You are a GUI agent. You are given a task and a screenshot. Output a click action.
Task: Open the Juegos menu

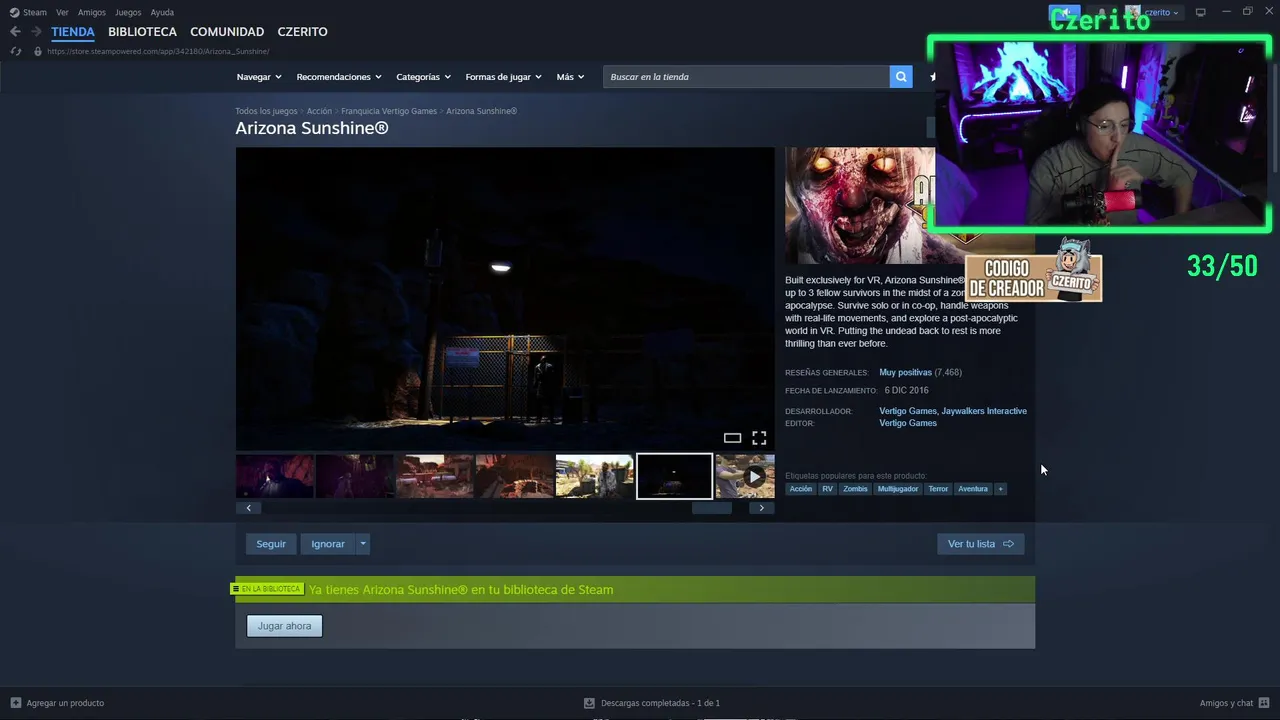[x=128, y=13]
